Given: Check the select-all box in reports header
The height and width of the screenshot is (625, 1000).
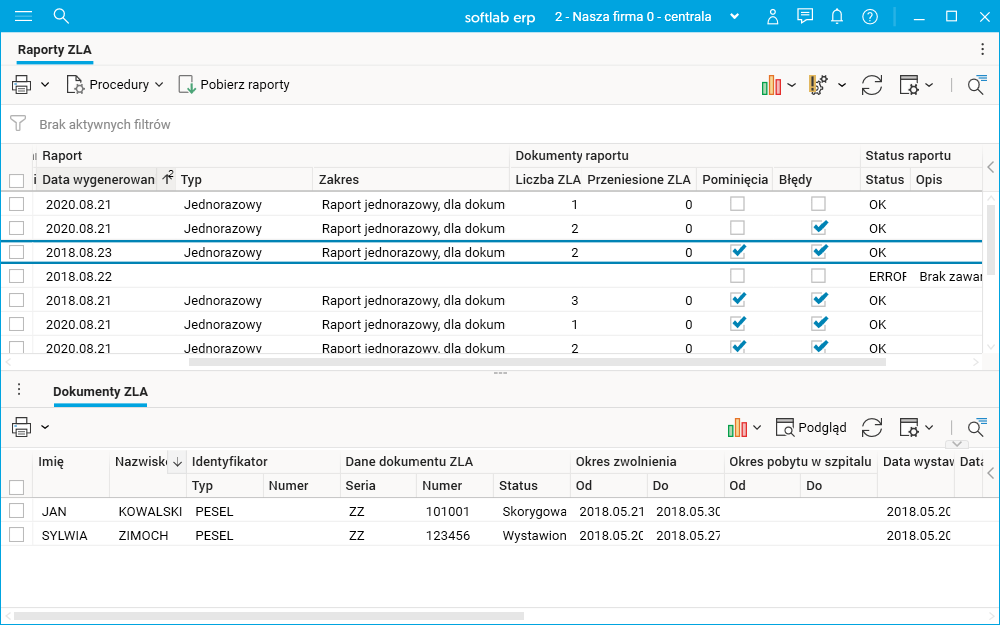Looking at the screenshot, I should pyautogui.click(x=16, y=180).
